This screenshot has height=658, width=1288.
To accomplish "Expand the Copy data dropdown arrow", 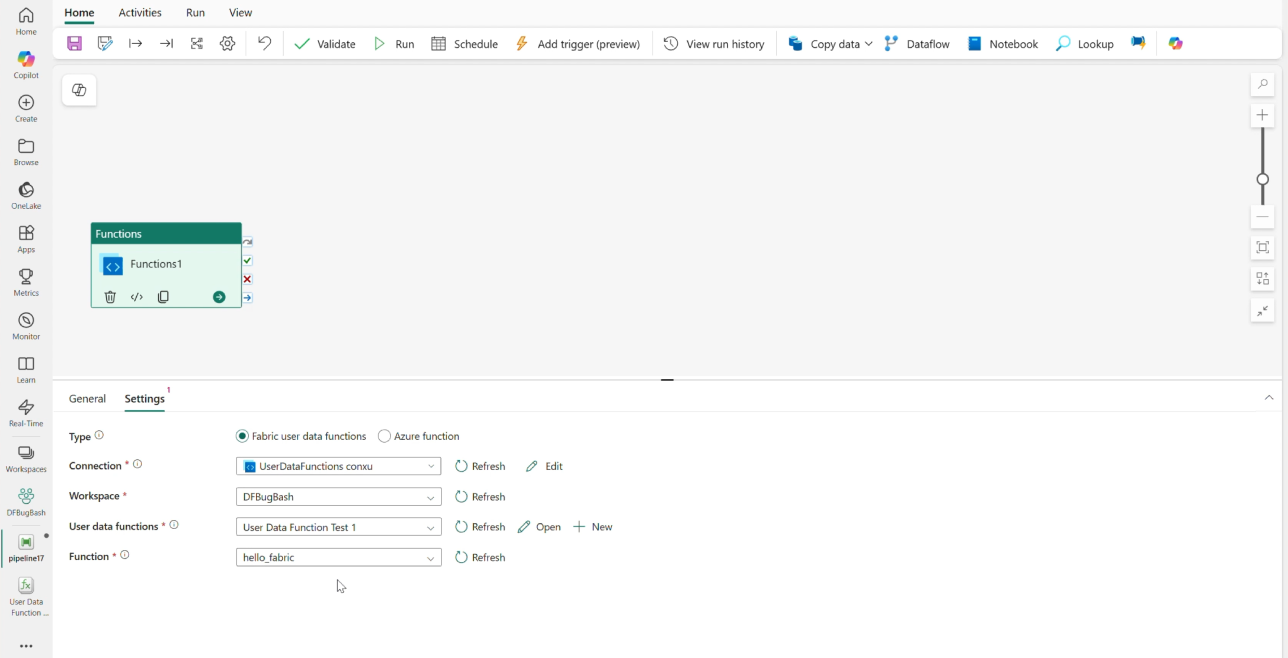I will (x=868, y=44).
